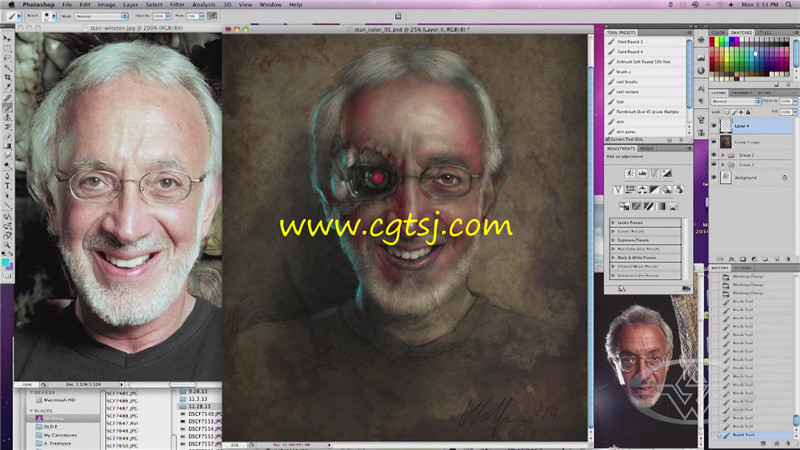This screenshot has width=800, height=450.
Task: Select the Type tool
Action: (7, 186)
